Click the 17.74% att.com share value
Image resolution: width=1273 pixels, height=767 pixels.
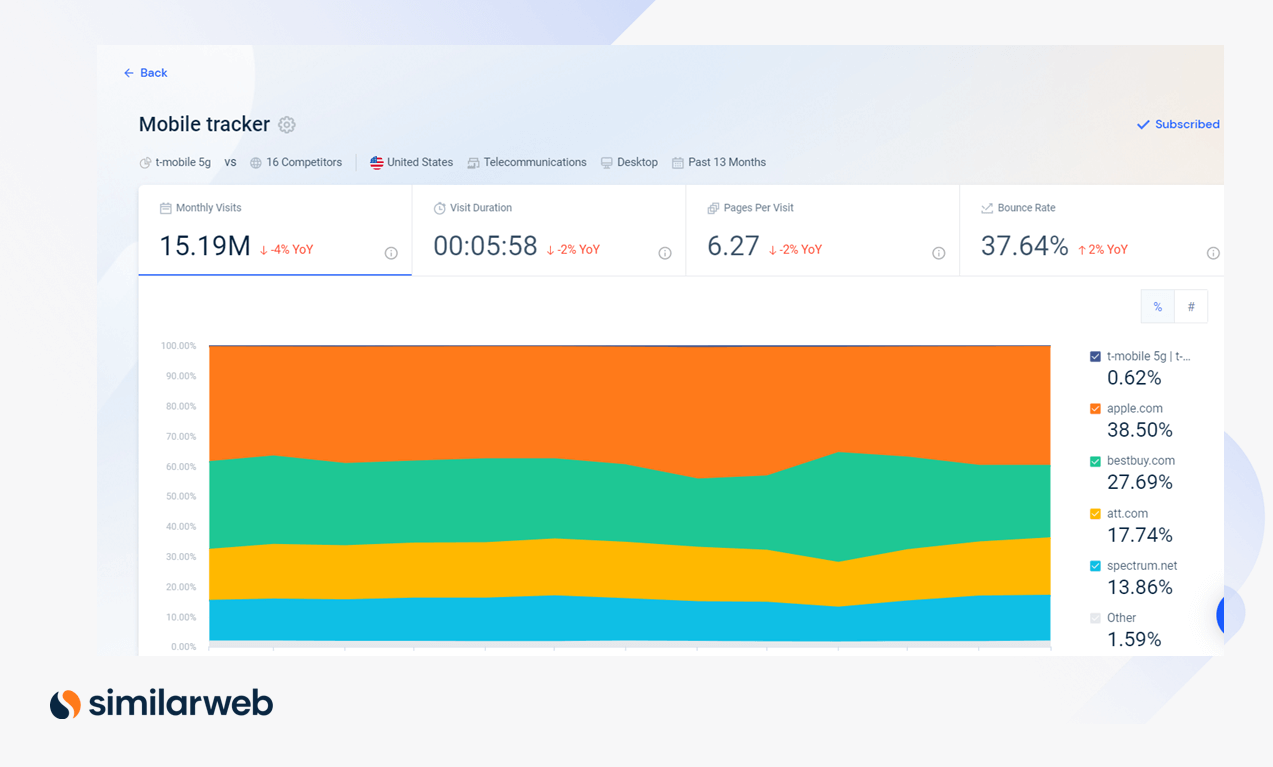tap(1140, 535)
